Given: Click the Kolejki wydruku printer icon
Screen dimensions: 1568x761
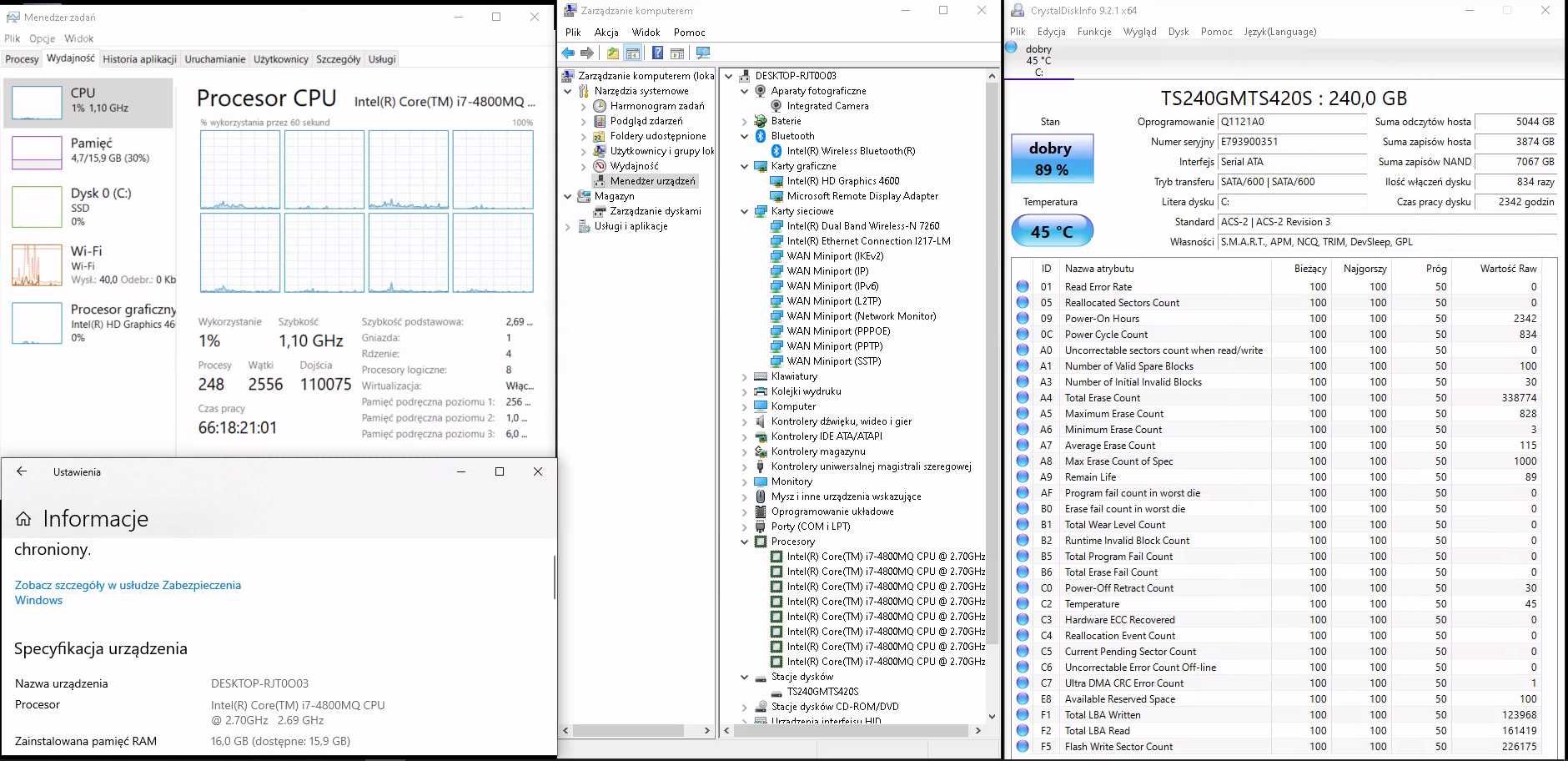Looking at the screenshot, I should click(761, 391).
